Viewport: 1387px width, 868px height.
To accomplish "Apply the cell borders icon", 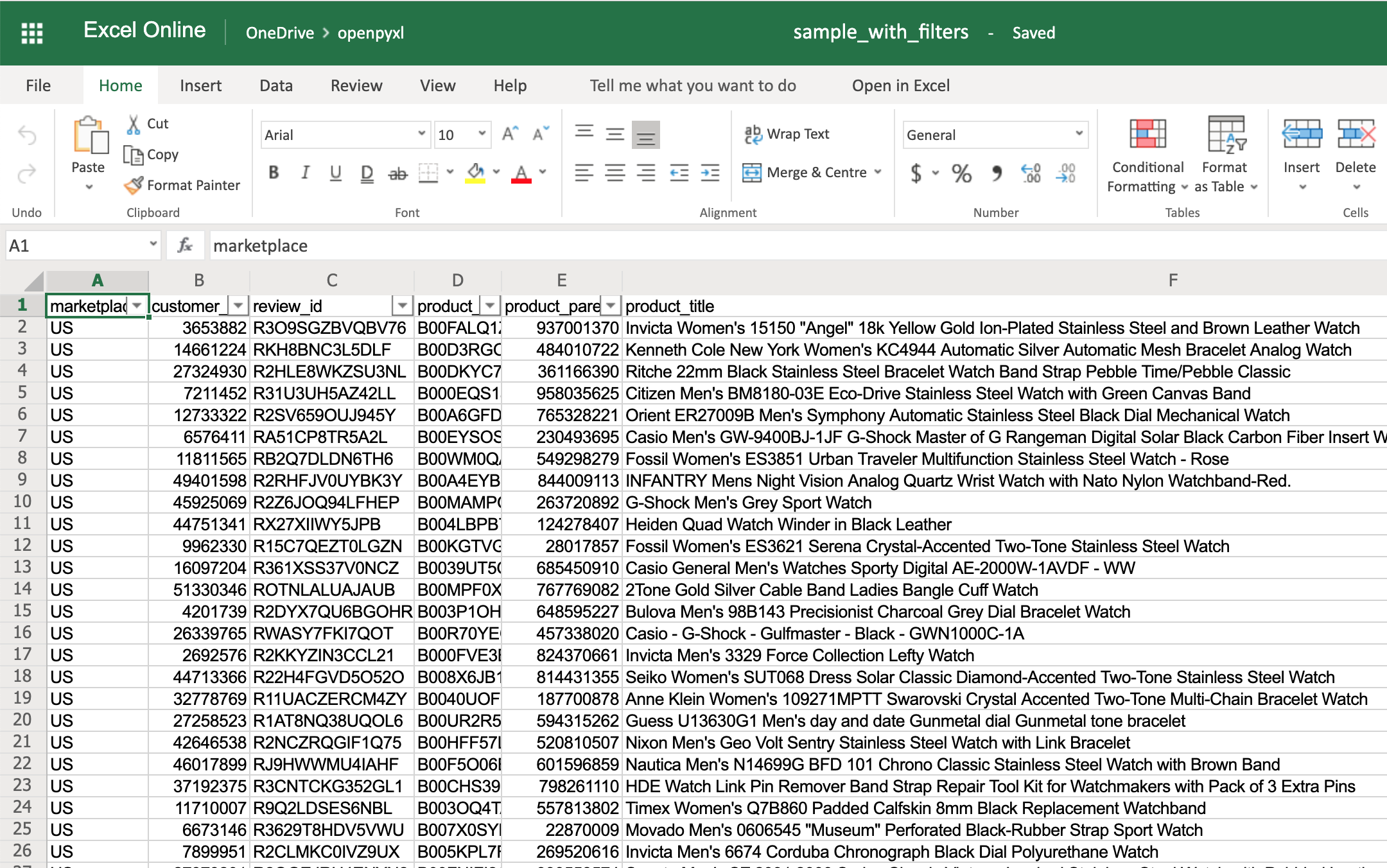I will tap(428, 172).
